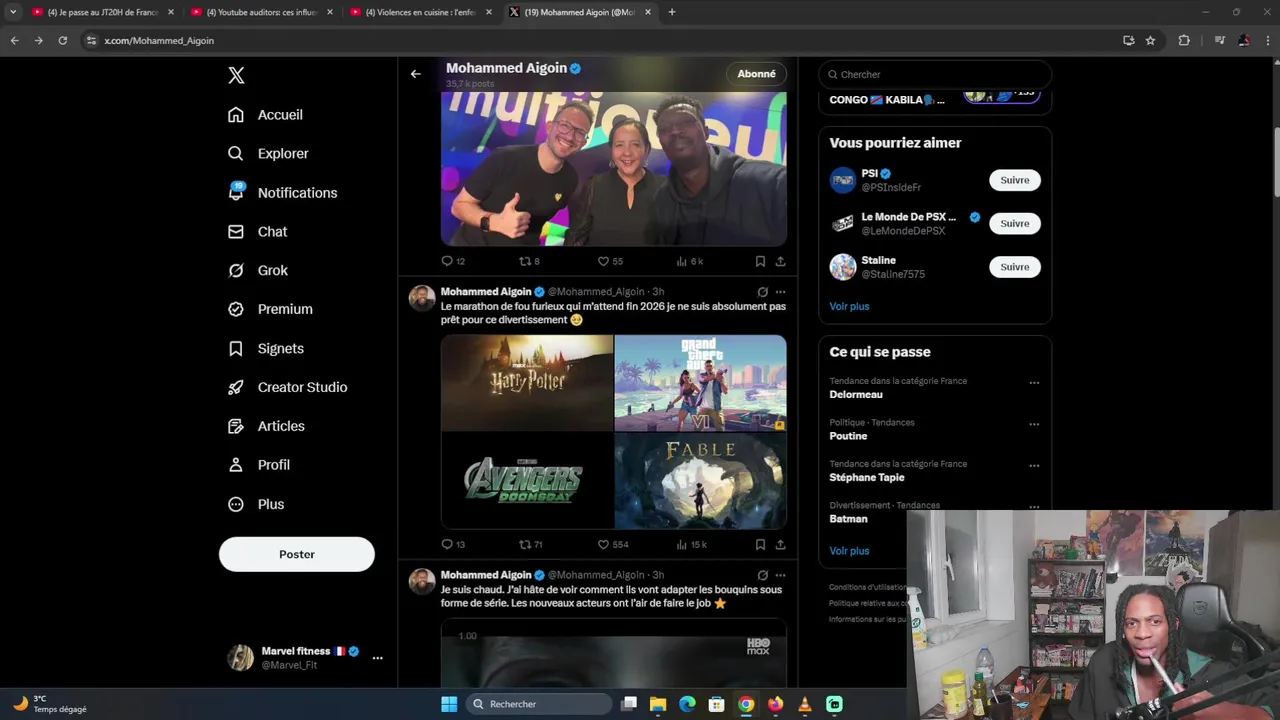This screenshot has height=720, width=1280.
Task: Follow PSI account
Action: coord(1014,181)
